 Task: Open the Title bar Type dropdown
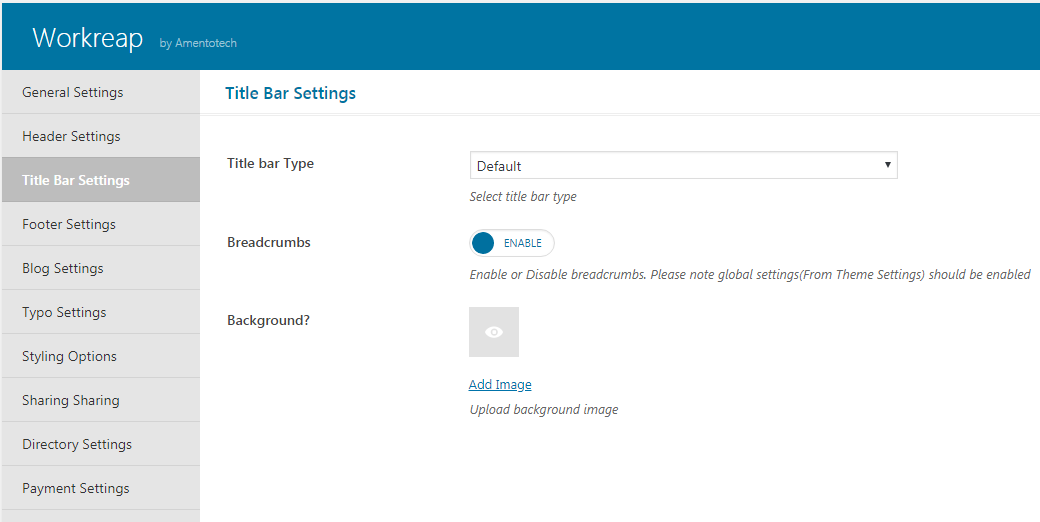click(683, 165)
